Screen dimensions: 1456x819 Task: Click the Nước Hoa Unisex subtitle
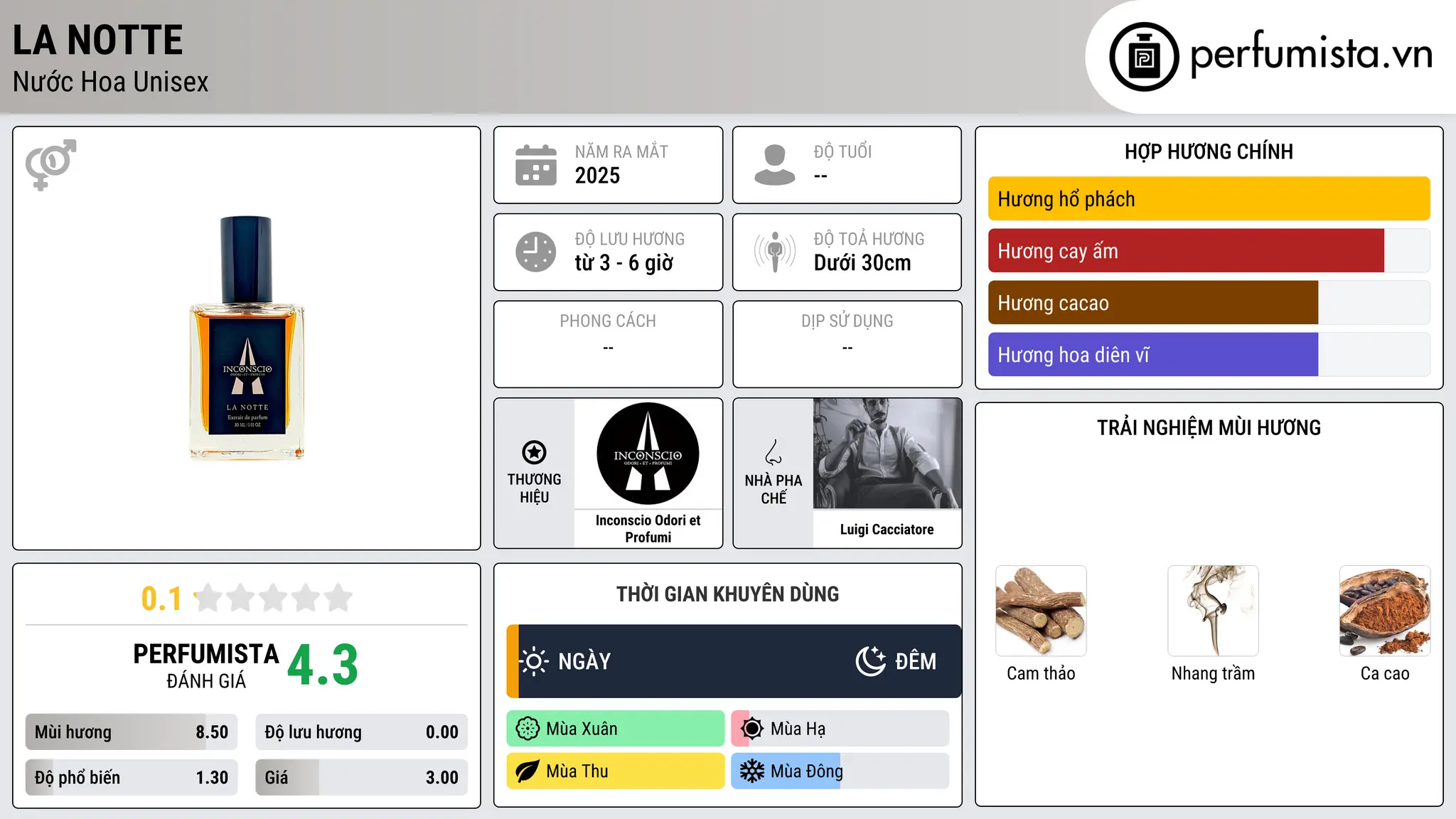[110, 82]
